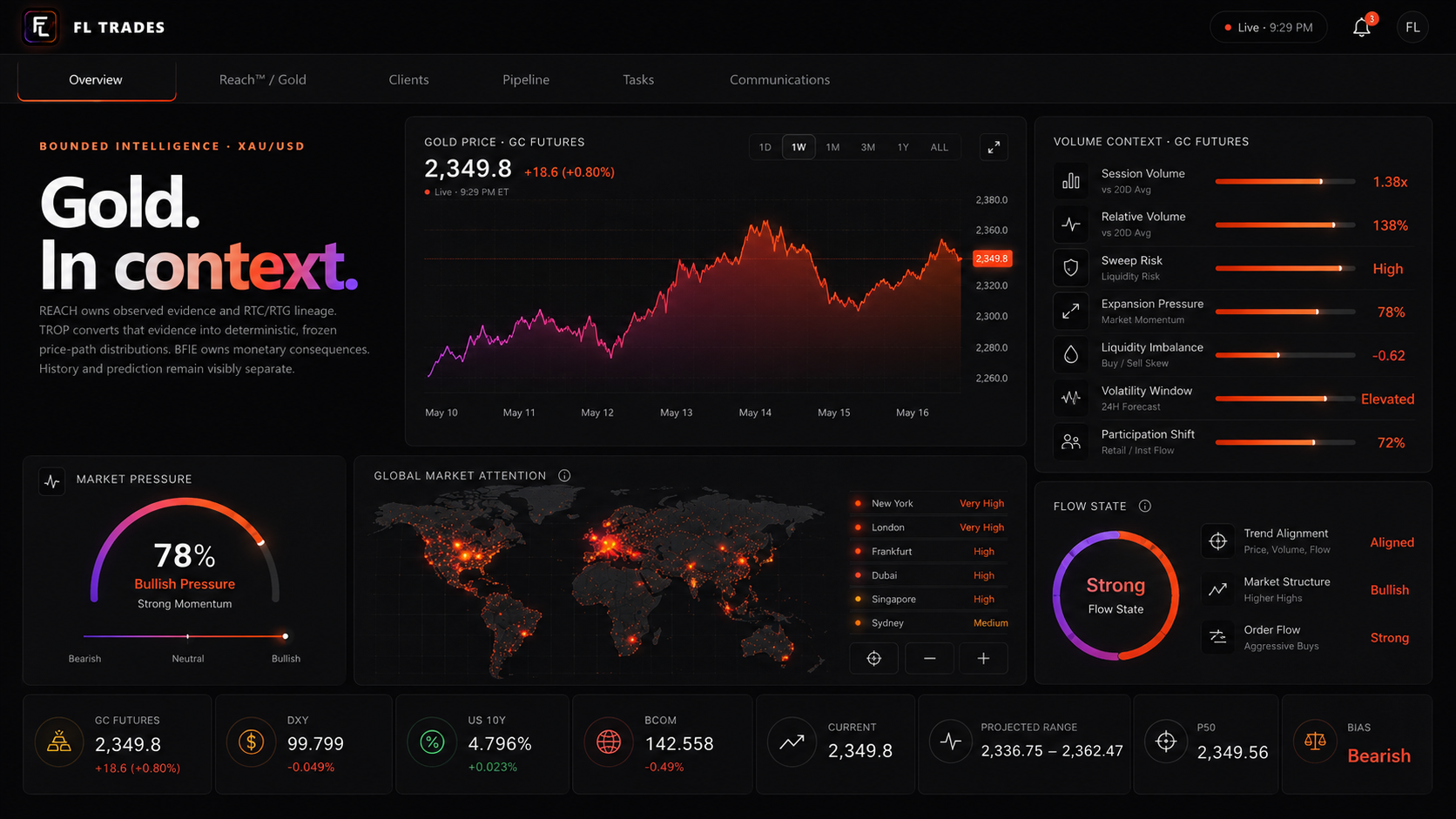The image size is (1456, 819).
Task: Click the US 10Y percent icon
Action: (432, 742)
